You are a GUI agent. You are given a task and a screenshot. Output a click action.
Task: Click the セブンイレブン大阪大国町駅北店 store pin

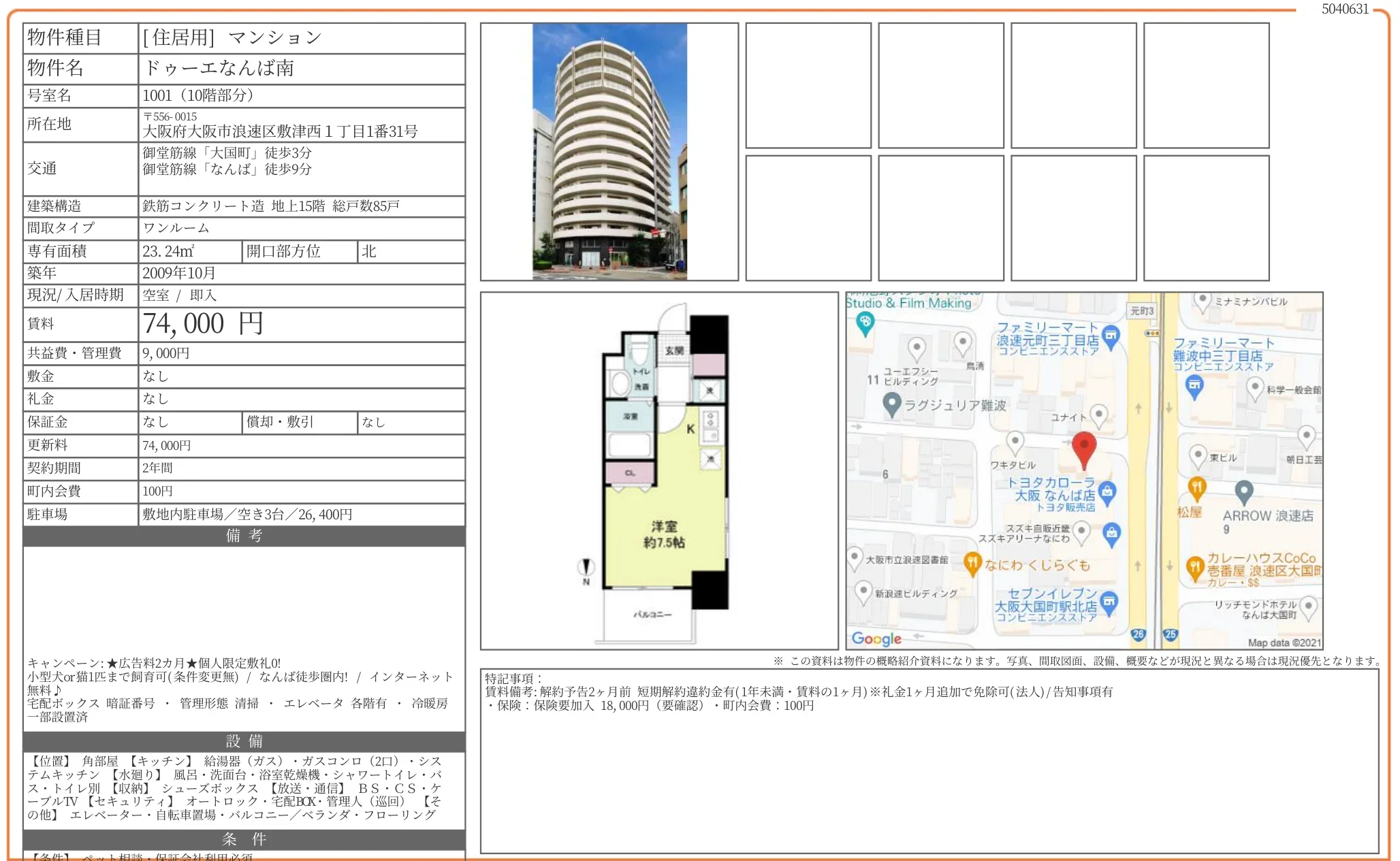point(1109,602)
